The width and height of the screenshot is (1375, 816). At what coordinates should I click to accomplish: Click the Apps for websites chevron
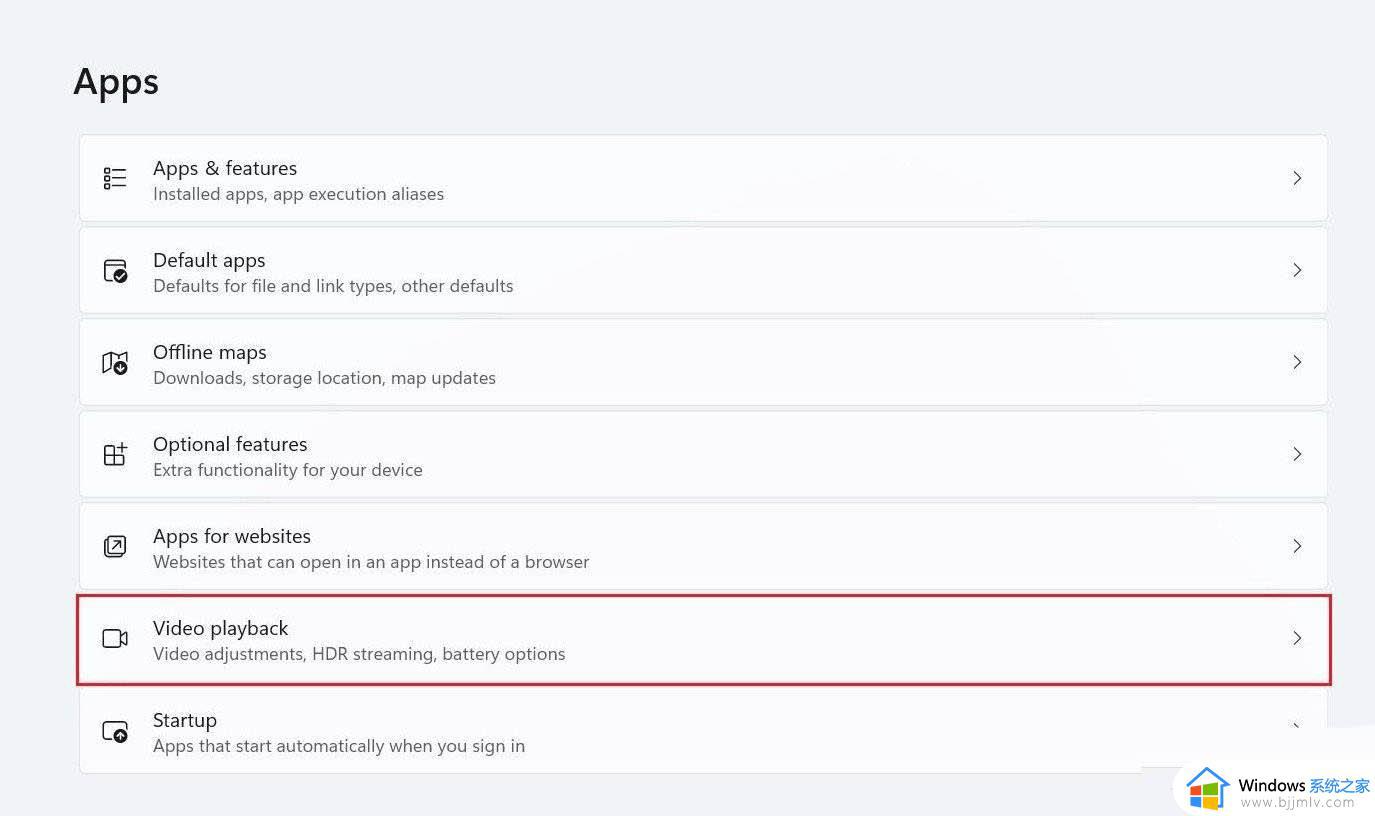(1297, 546)
